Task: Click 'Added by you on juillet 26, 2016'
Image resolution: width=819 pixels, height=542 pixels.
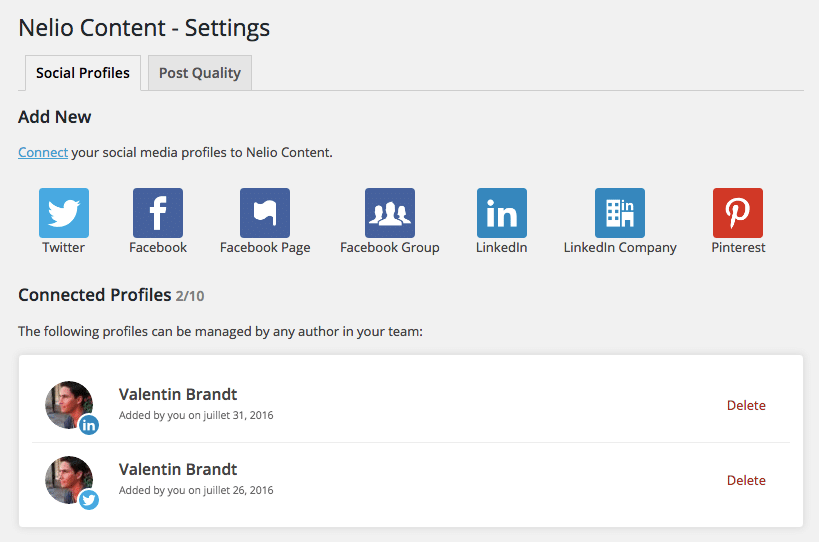Action: coord(196,490)
